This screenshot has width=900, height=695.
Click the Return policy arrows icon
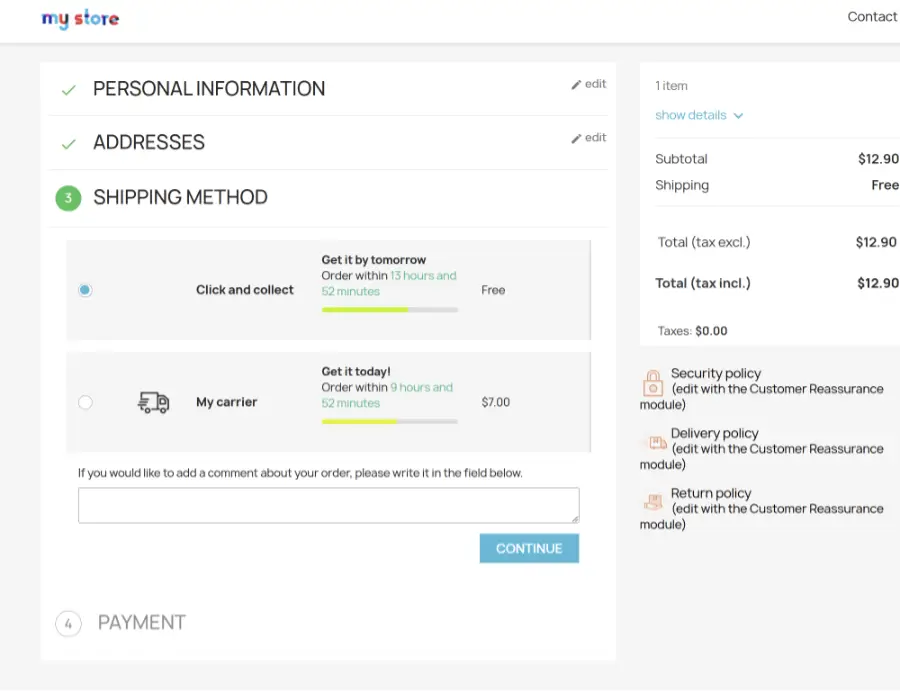coord(654,504)
